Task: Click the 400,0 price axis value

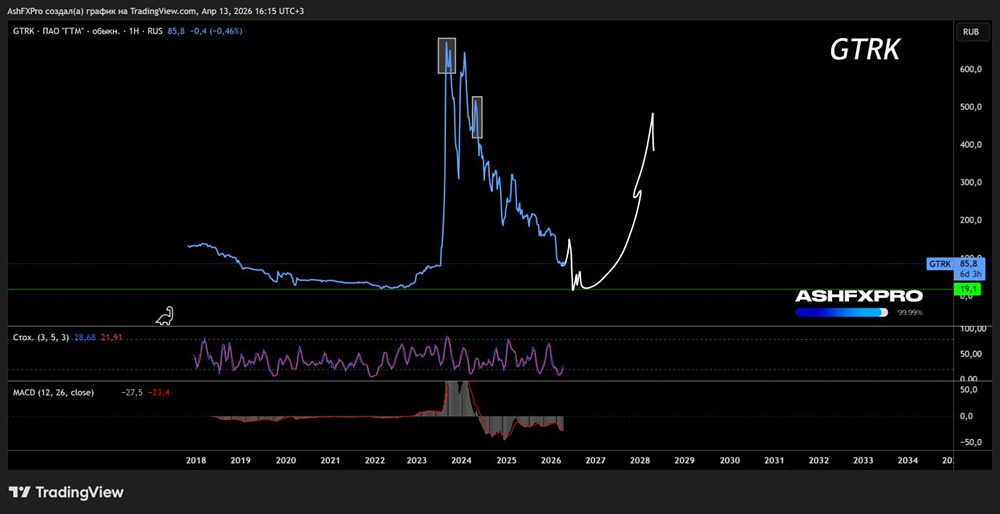Action: coord(970,145)
